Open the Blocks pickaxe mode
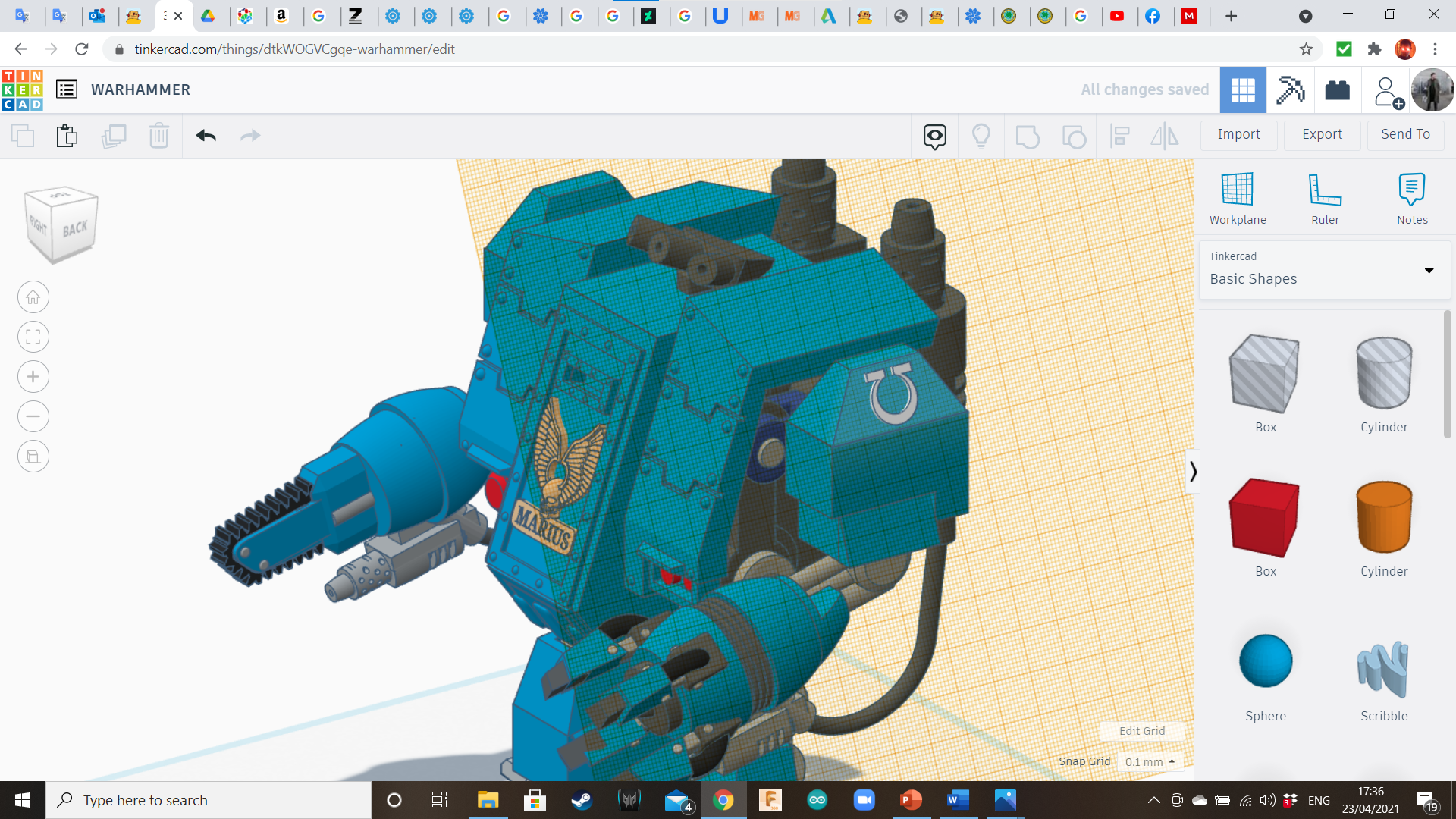This screenshot has height=819, width=1456. 1290,90
